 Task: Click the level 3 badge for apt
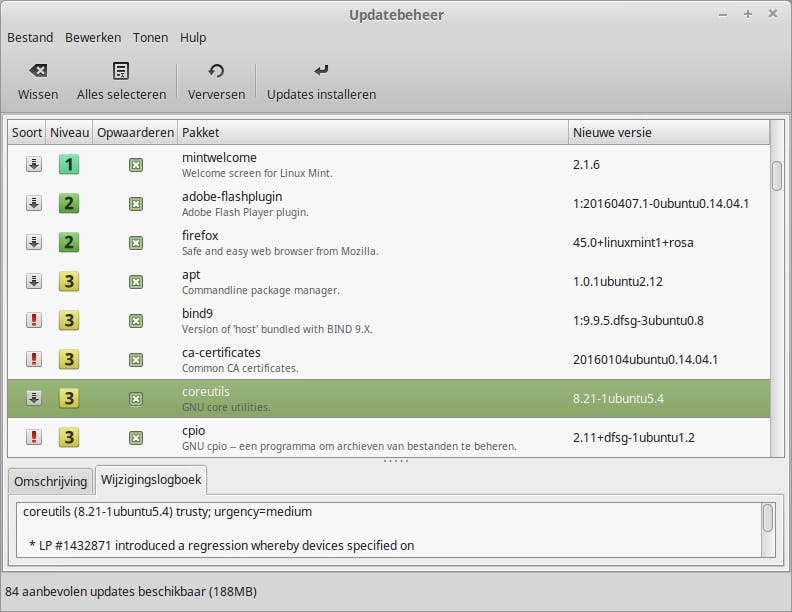pos(69,281)
